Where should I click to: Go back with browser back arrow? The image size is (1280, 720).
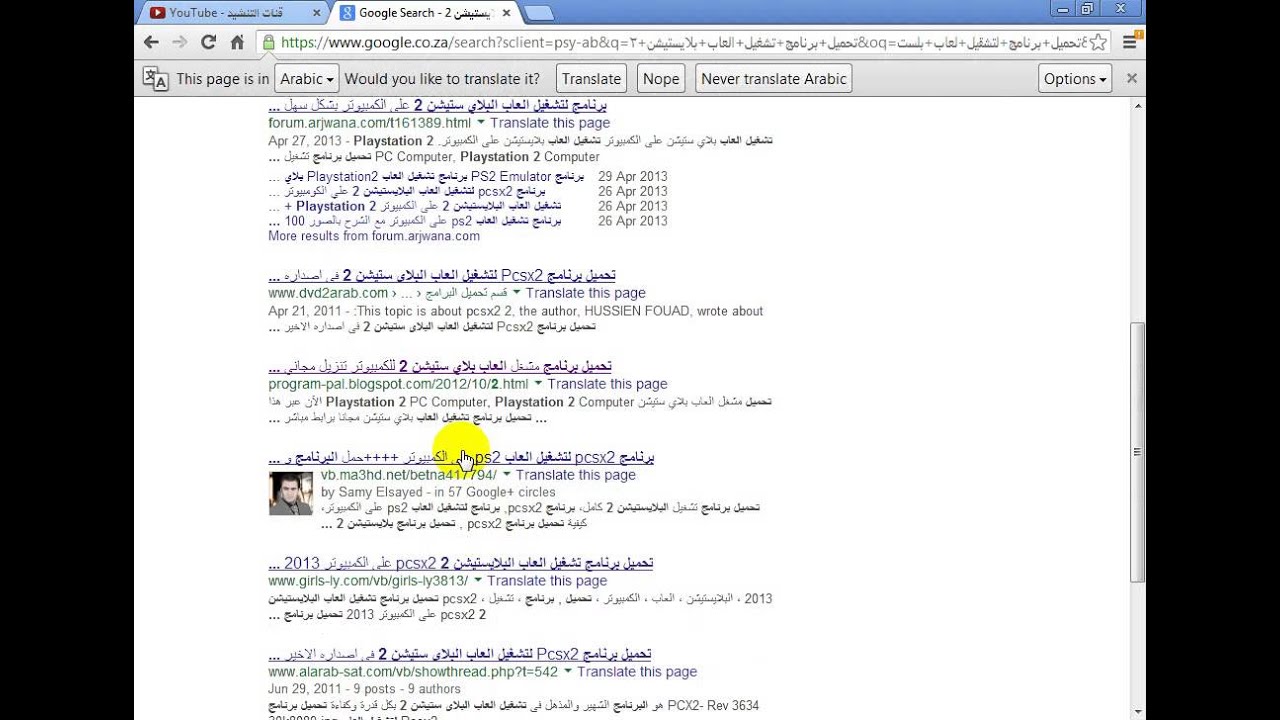(151, 42)
